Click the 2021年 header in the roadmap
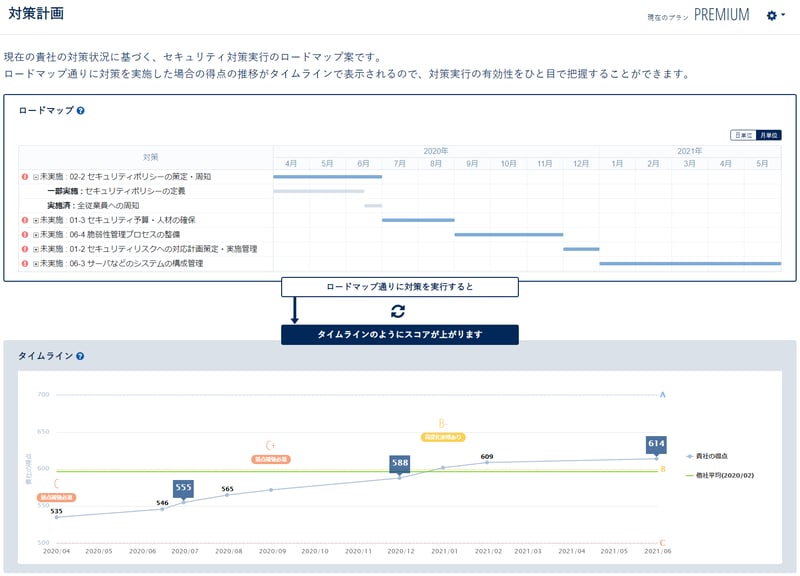The height and width of the screenshot is (576, 800). click(690, 151)
